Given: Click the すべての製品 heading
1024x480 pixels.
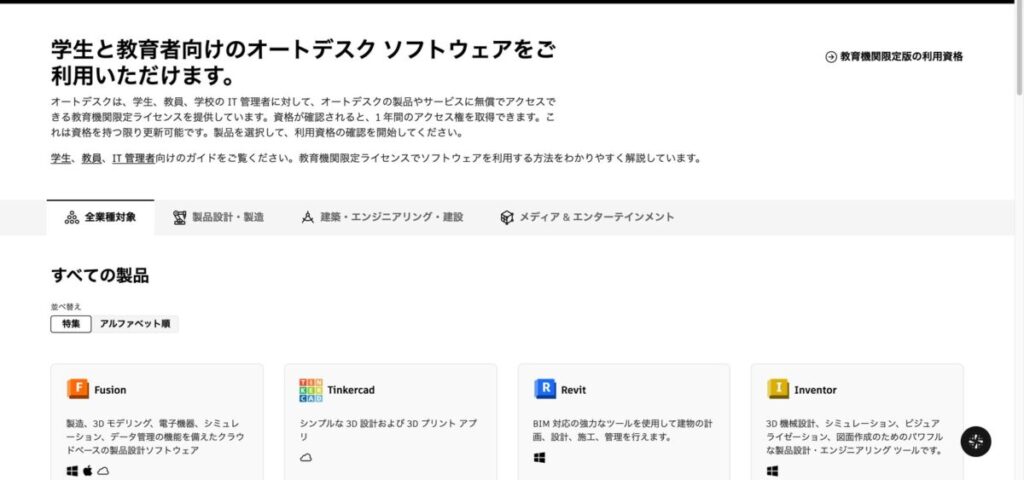Looking at the screenshot, I should (x=100, y=276).
